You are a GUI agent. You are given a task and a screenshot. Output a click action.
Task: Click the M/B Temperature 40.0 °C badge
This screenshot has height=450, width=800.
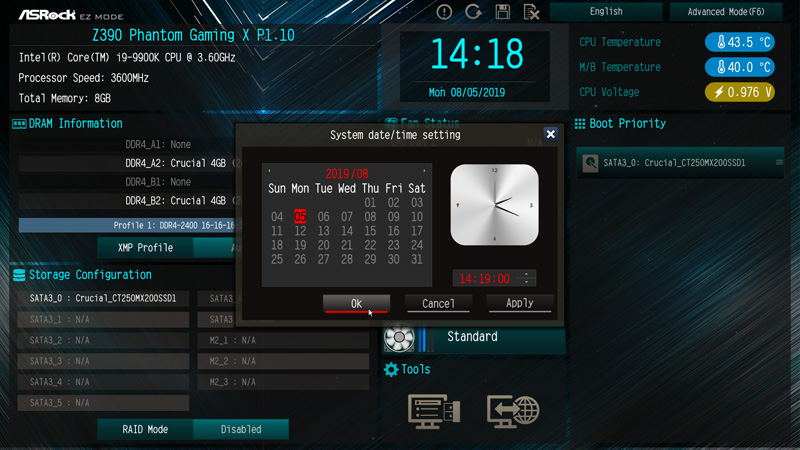tap(740, 67)
